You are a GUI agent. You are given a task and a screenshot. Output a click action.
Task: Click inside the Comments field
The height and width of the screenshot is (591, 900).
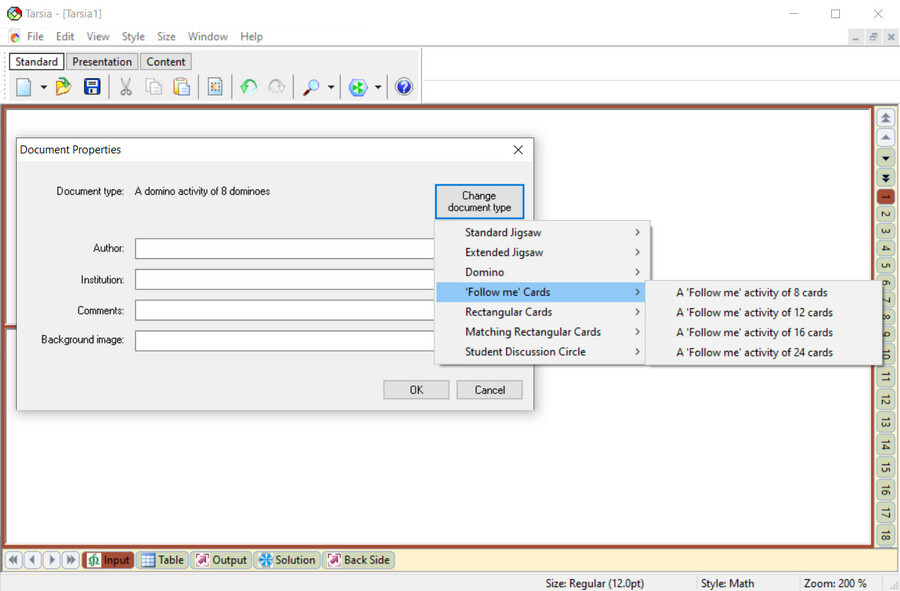(284, 310)
